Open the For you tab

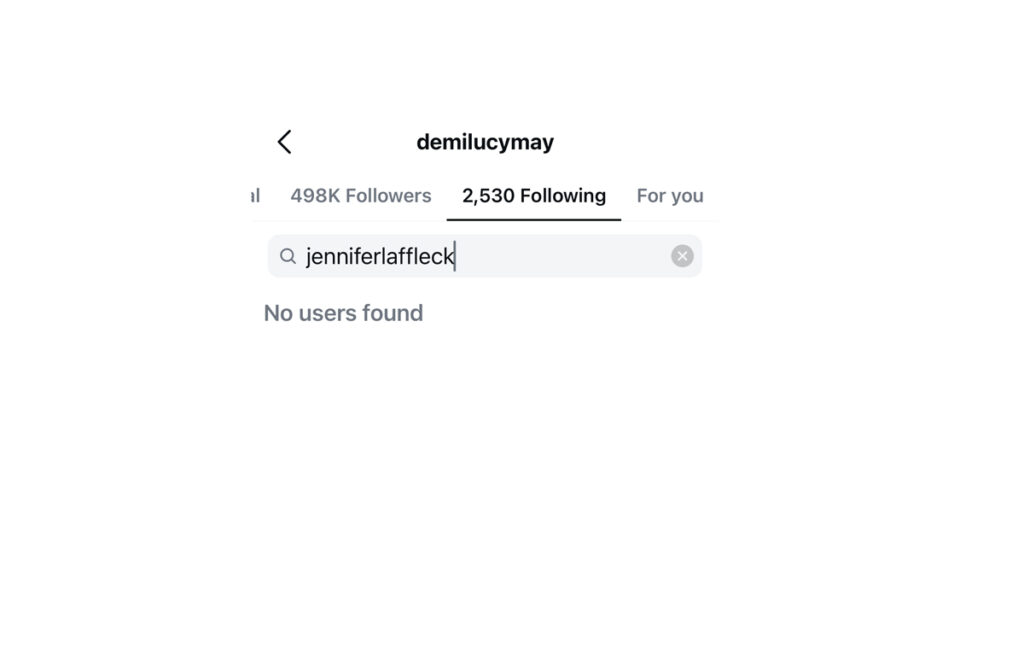coord(670,196)
